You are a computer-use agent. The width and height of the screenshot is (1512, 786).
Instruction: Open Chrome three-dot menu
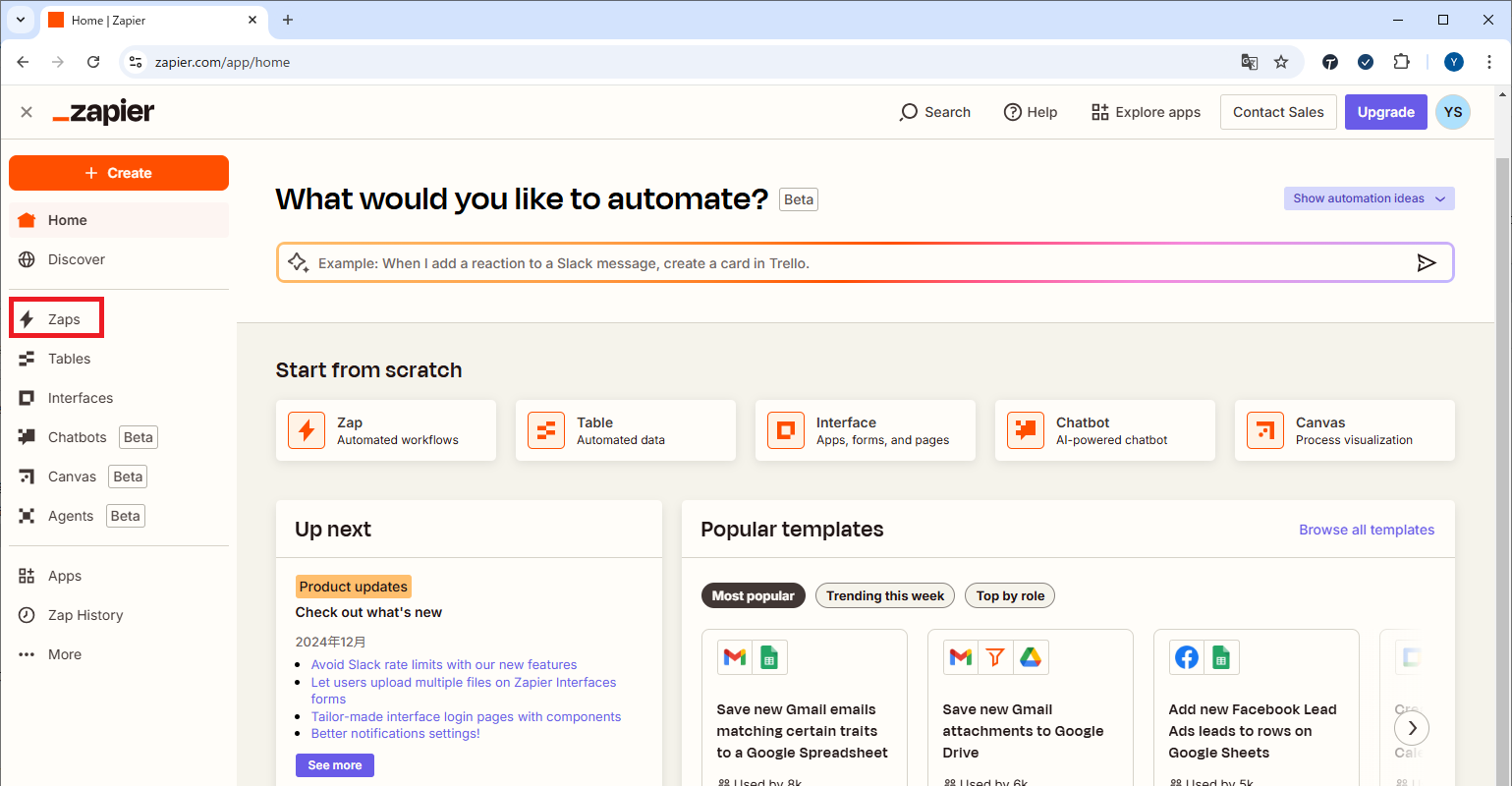point(1489,62)
